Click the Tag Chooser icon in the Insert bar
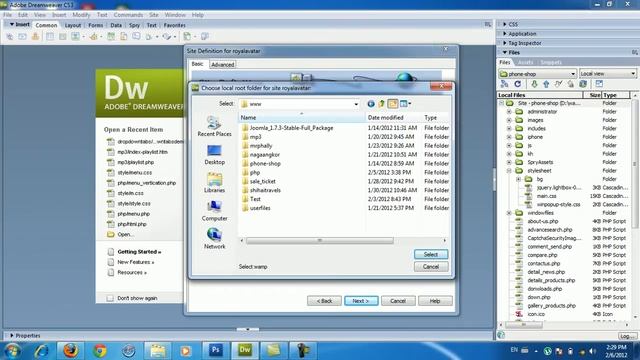Image resolution: width=640 pixels, height=360 pixels. click(x=204, y=37)
